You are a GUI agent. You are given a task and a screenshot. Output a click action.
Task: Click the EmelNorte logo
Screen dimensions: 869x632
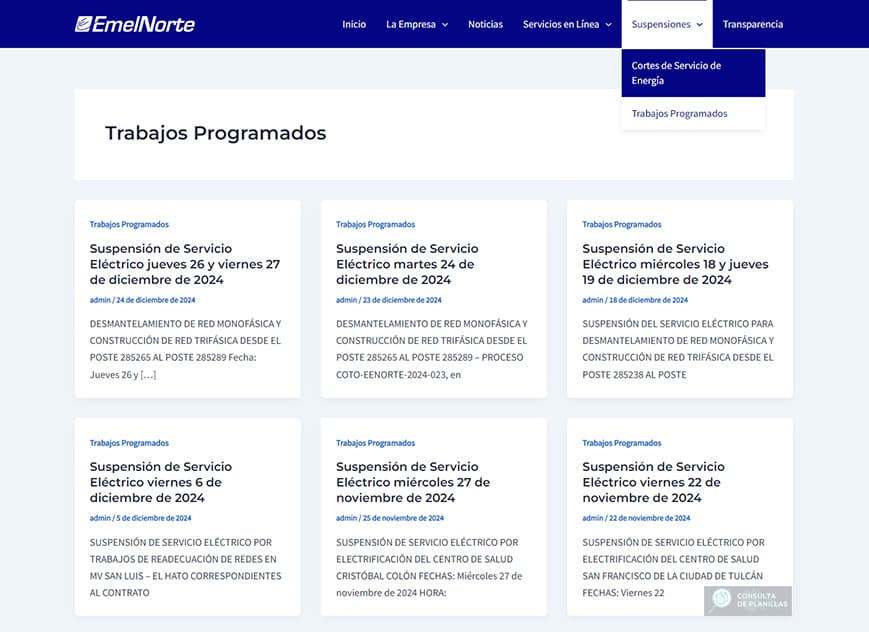(x=133, y=24)
